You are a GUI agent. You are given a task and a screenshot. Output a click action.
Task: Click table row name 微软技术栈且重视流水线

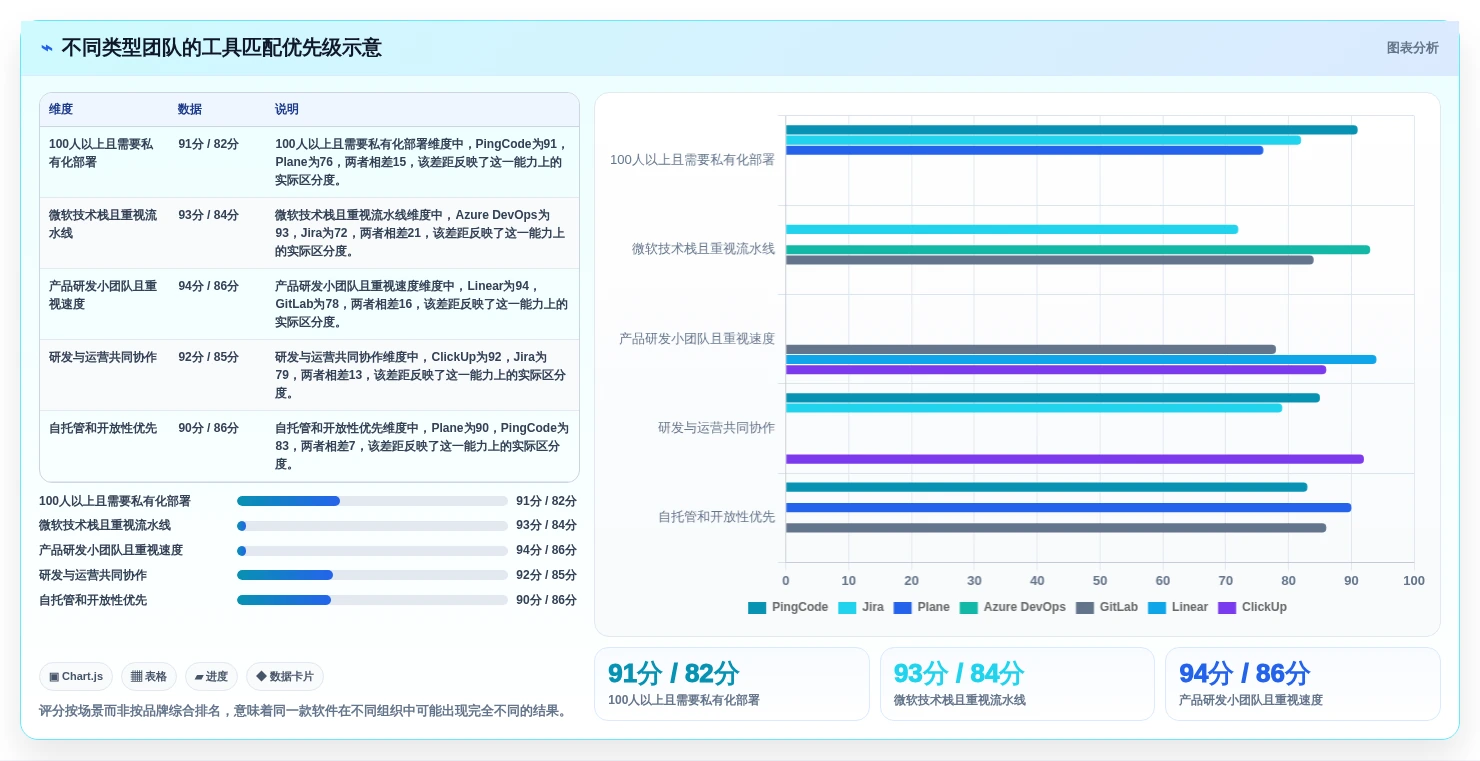(x=103, y=224)
